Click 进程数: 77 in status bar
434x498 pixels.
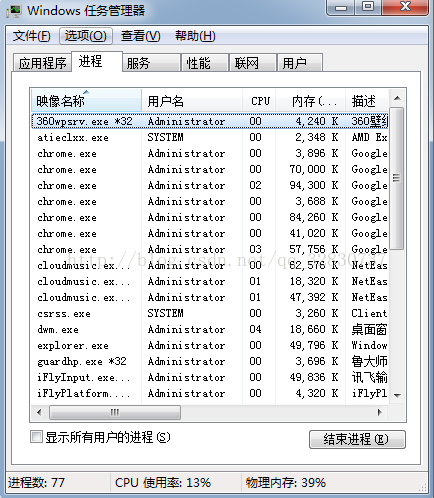point(36,483)
